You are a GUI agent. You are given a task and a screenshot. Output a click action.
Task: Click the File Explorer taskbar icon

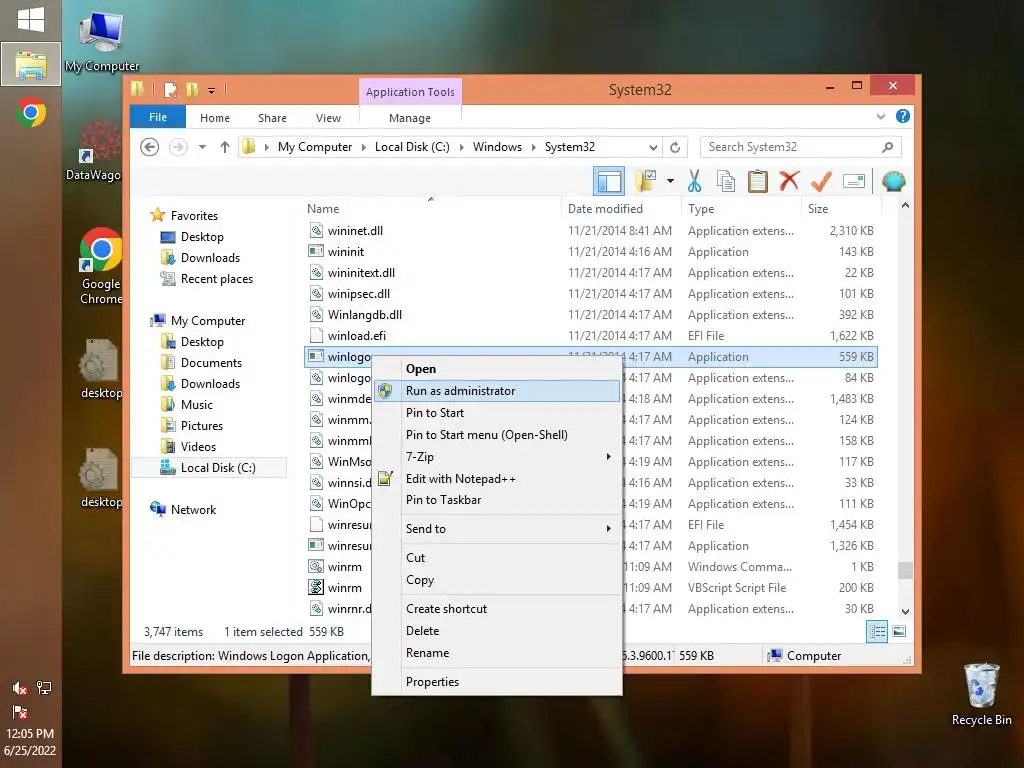pos(31,64)
